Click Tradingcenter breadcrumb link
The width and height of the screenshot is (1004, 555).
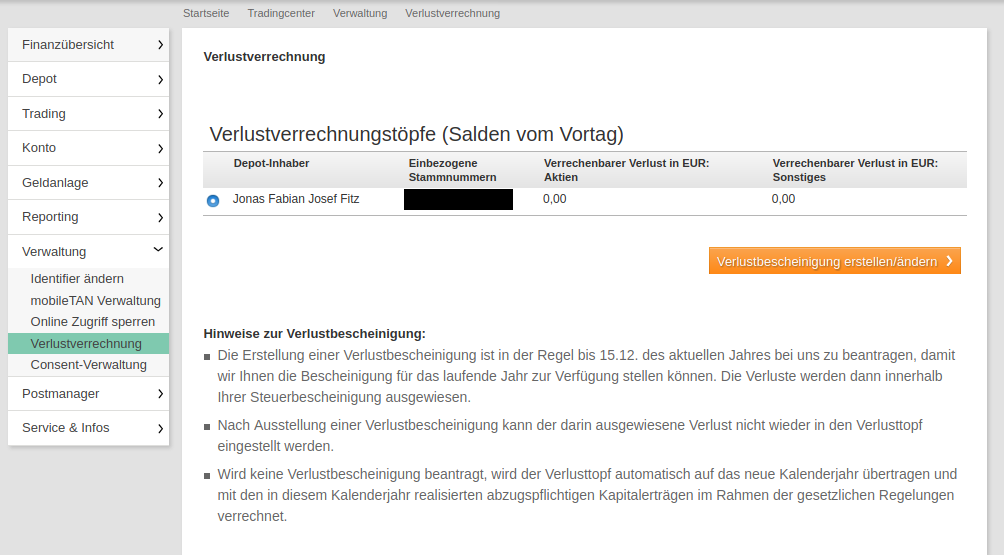[x=281, y=13]
